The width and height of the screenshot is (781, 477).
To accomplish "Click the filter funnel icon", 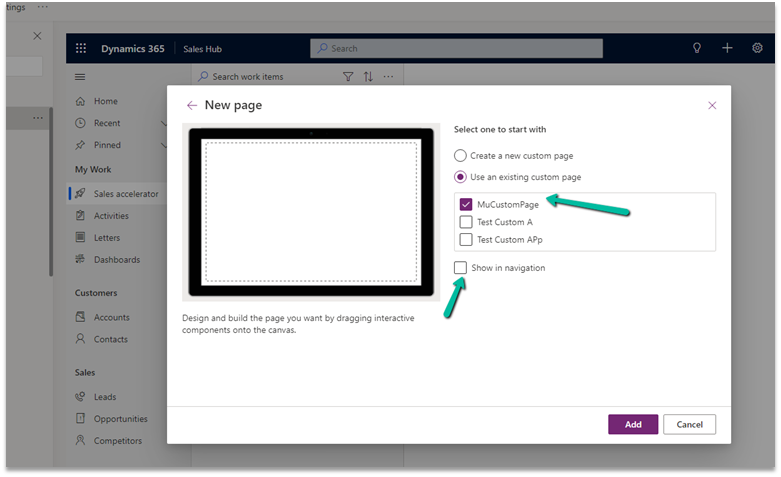I will [x=348, y=77].
